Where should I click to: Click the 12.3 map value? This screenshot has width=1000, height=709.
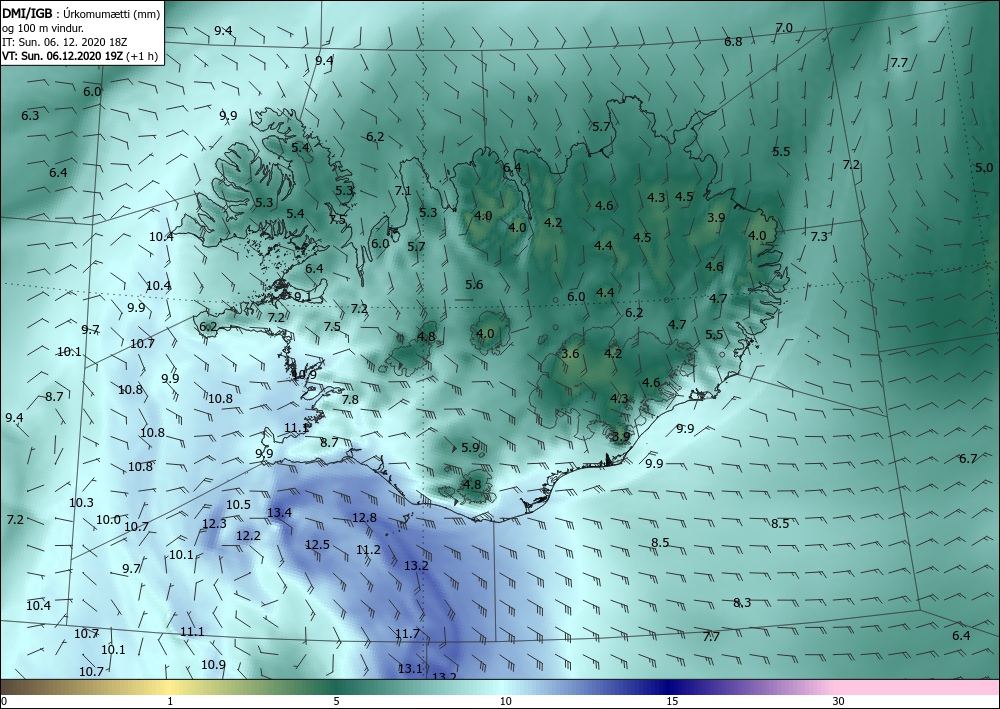214,524
